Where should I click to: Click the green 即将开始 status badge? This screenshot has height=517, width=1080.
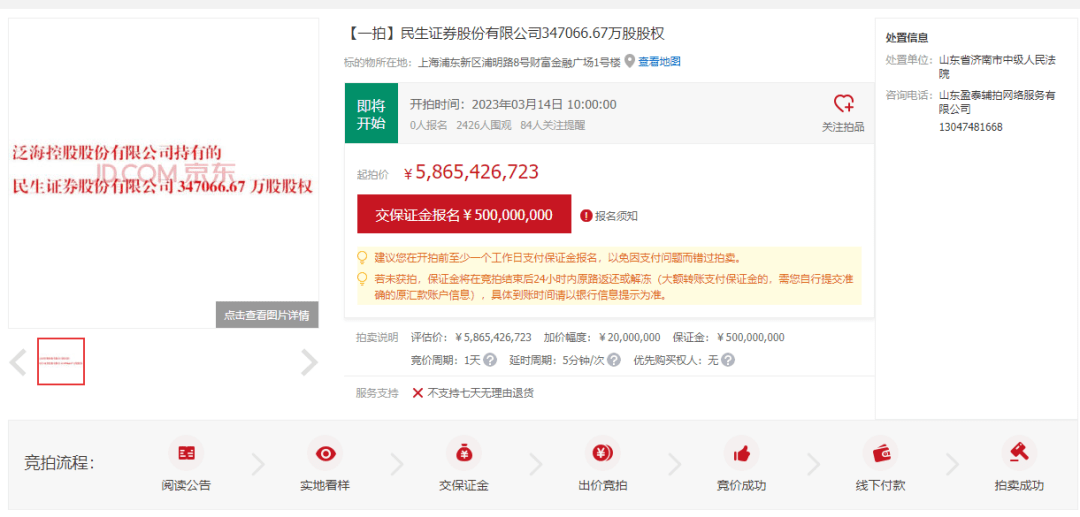point(371,114)
